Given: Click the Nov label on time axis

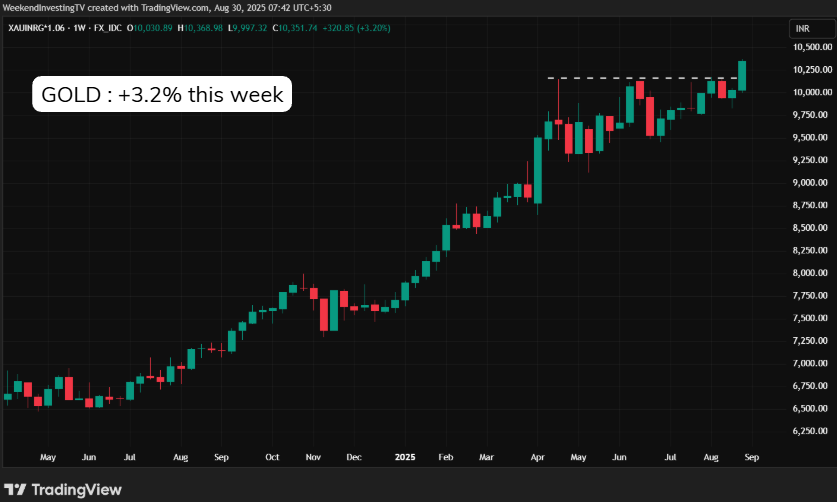Looking at the screenshot, I should pos(313,457).
